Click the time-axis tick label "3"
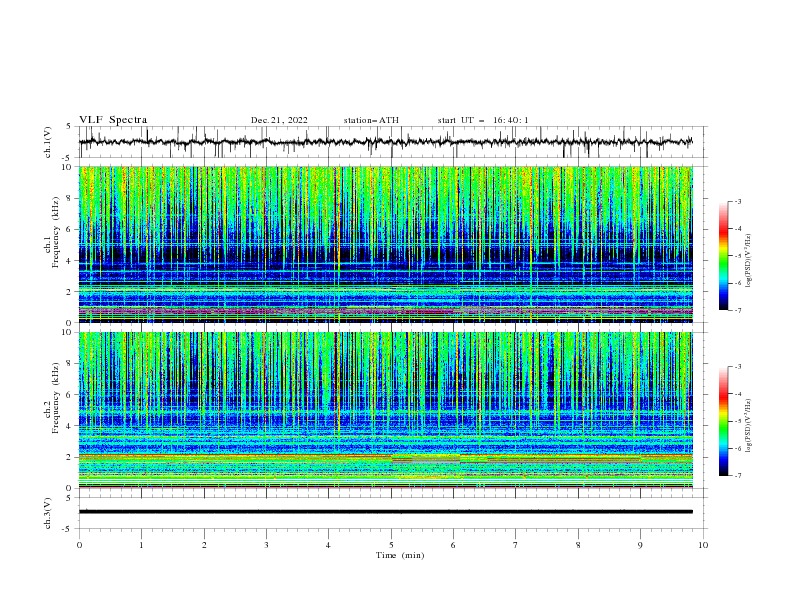The width and height of the screenshot is (792, 612). (266, 545)
